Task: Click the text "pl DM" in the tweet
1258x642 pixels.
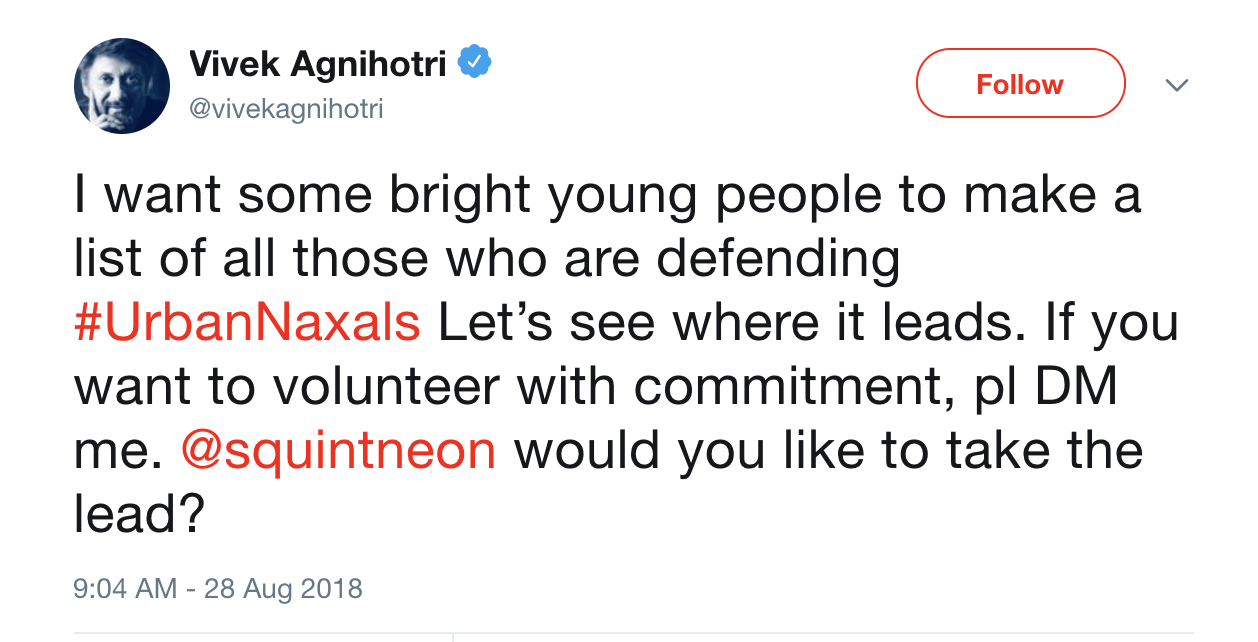Action: (x=1044, y=387)
